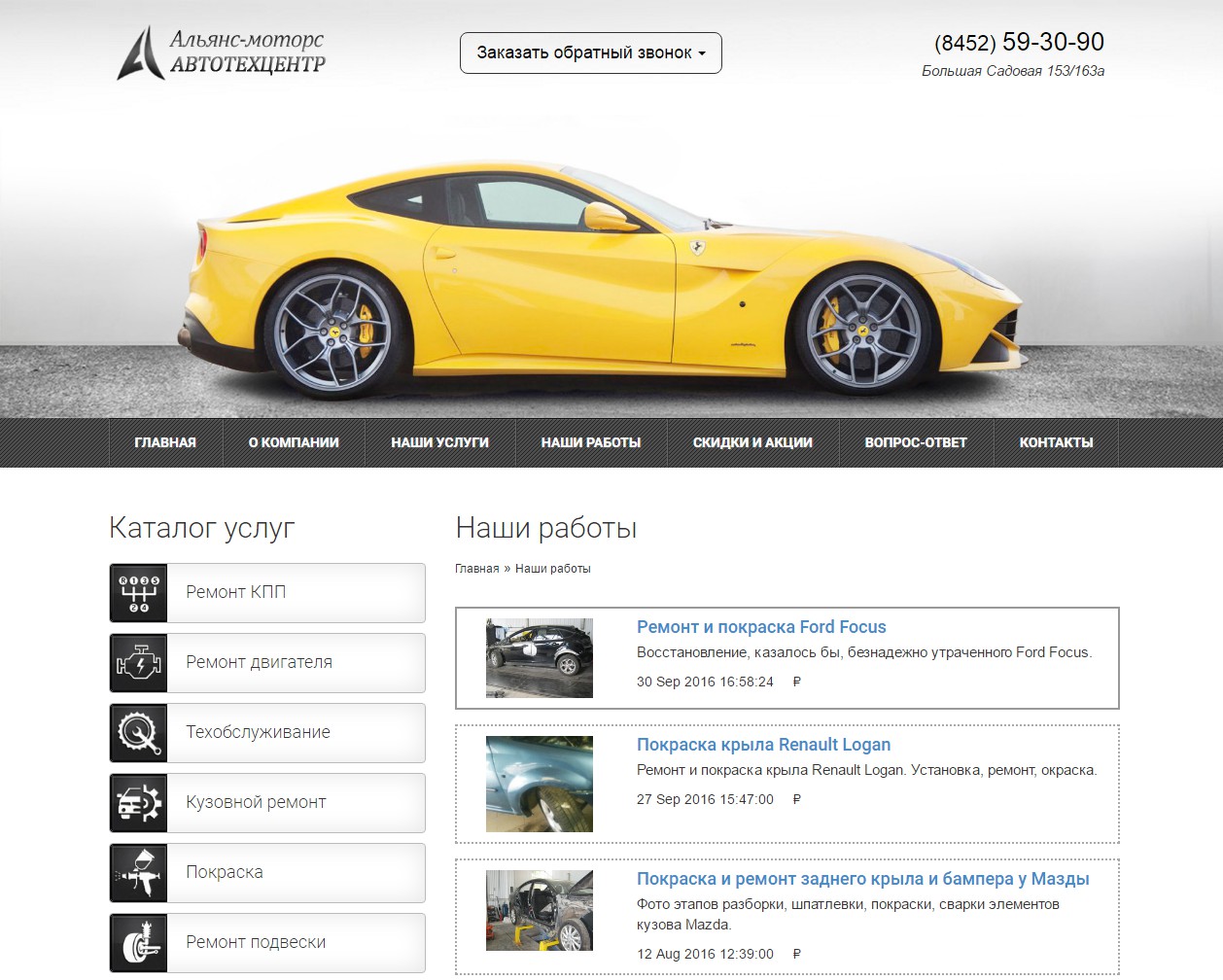Open О КОМПАНИИ menu item
Screen dimensions: 1223x980
click(294, 442)
